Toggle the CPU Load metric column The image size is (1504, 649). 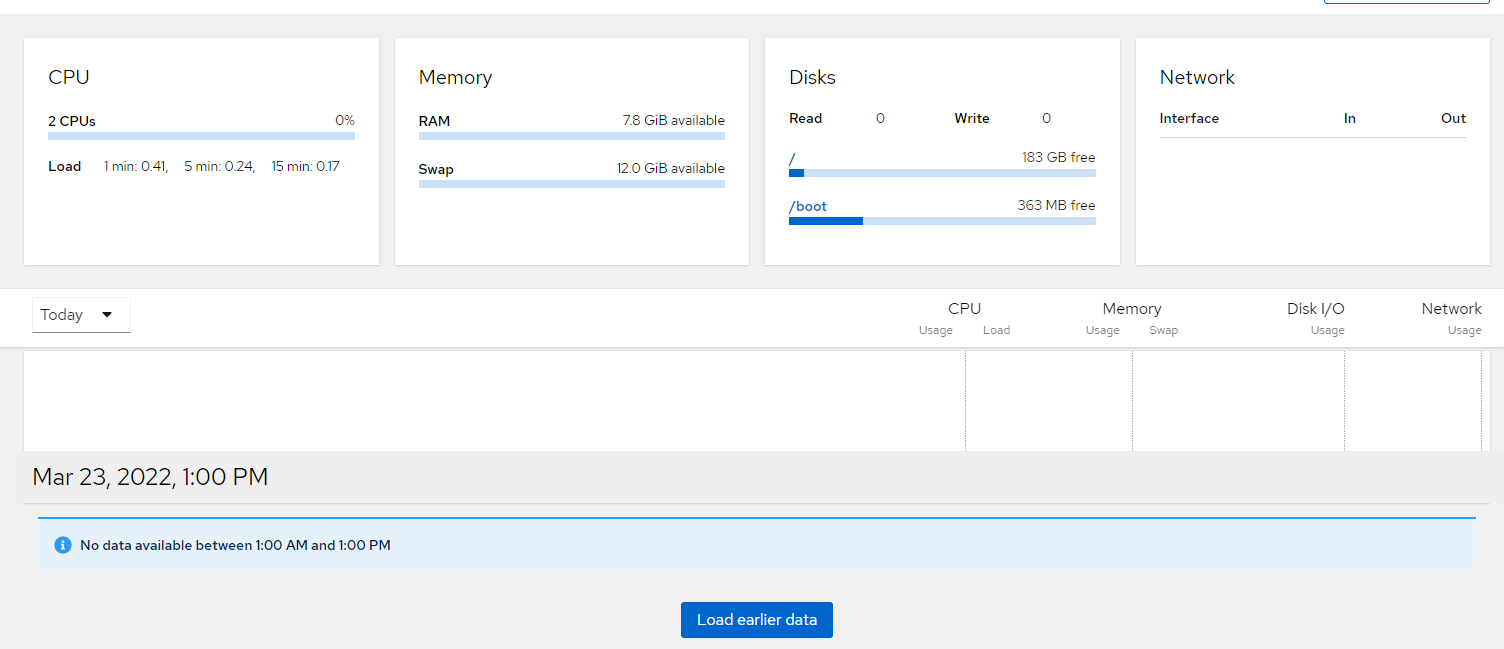(x=996, y=330)
